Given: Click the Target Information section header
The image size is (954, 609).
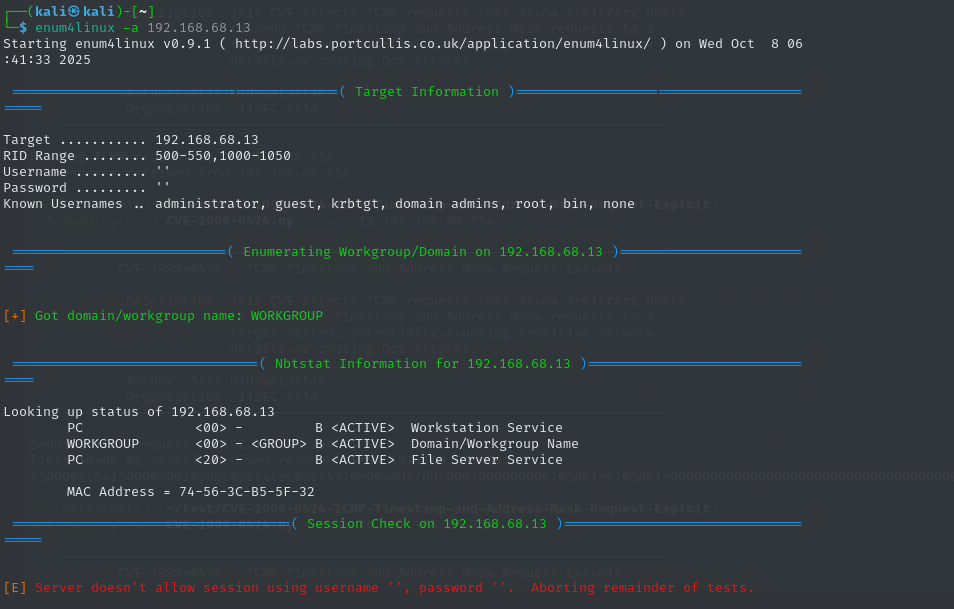Looking at the screenshot, I should (x=427, y=92).
